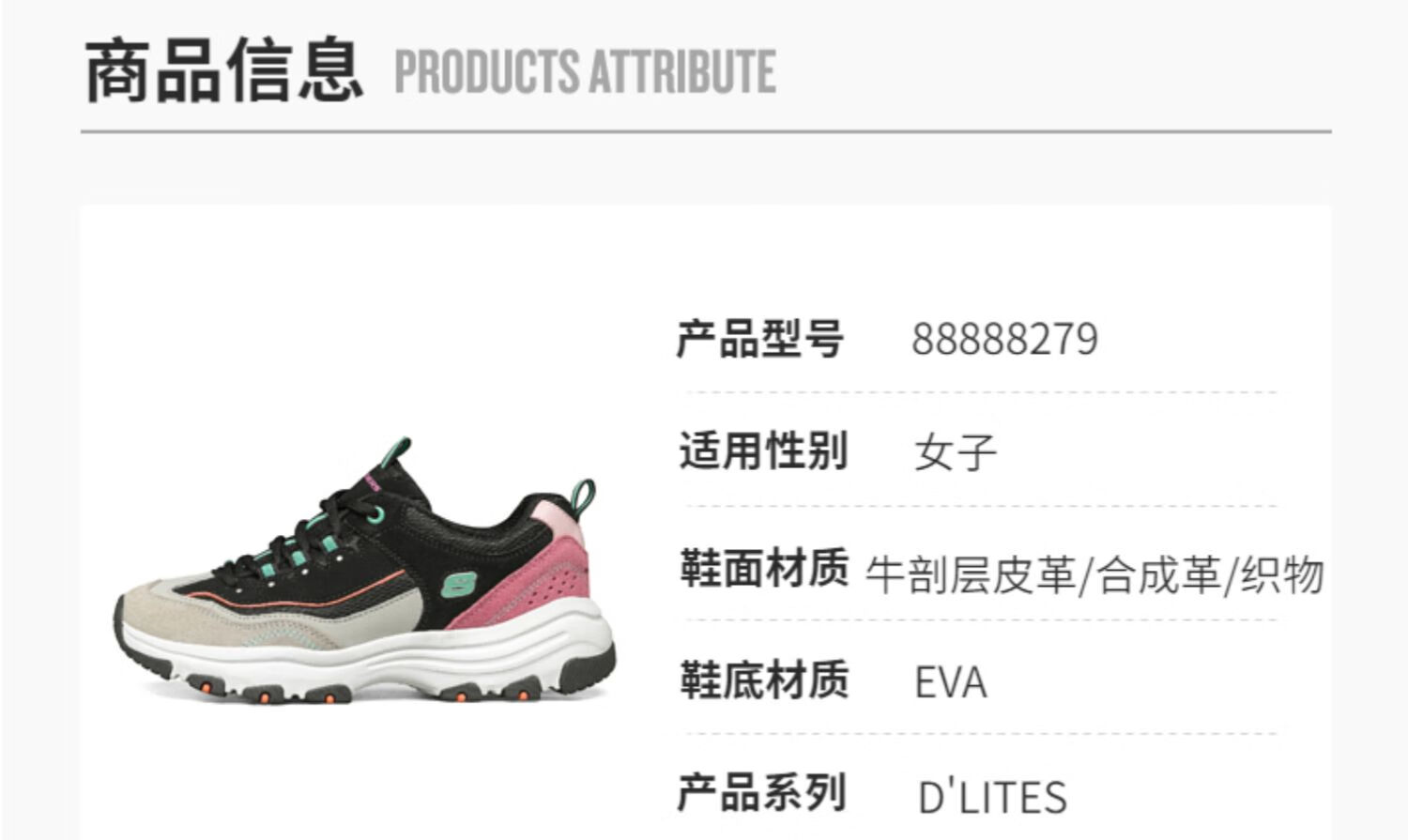Click the horizontal divider under the heading
The image size is (1408, 840).
[706, 132]
